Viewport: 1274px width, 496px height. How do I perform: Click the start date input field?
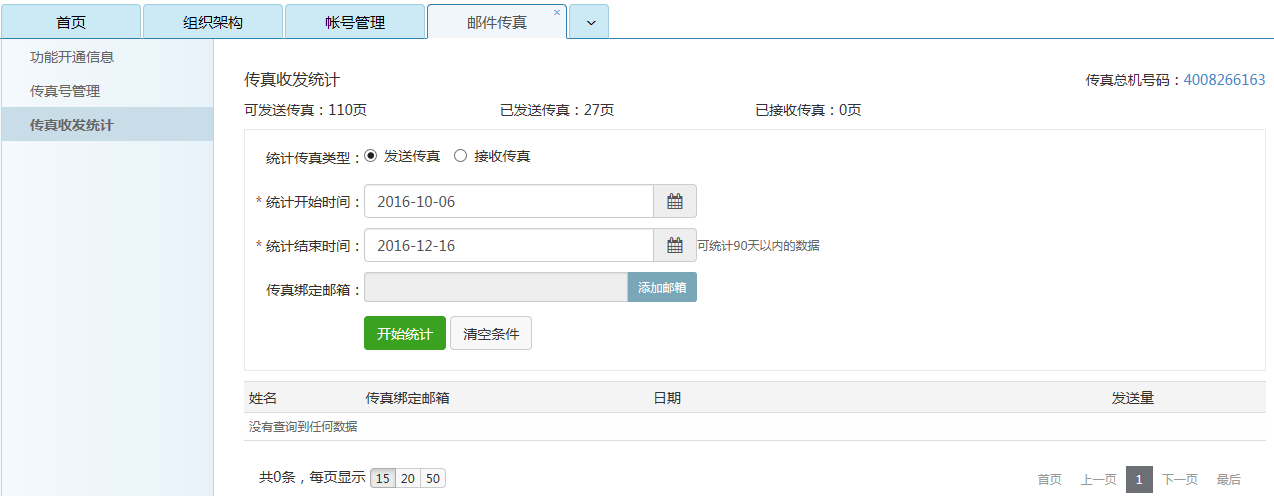click(508, 201)
